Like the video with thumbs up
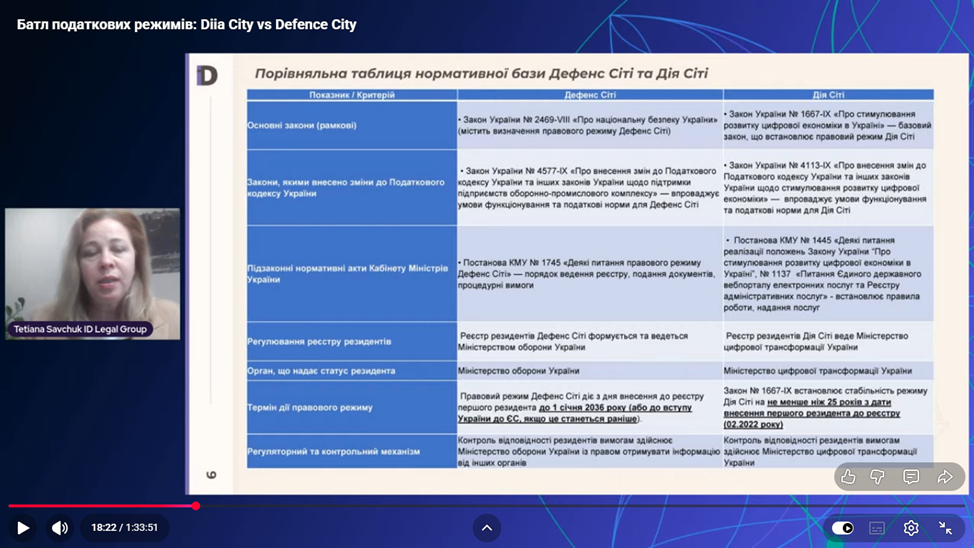The width and height of the screenshot is (974, 548). (x=848, y=477)
